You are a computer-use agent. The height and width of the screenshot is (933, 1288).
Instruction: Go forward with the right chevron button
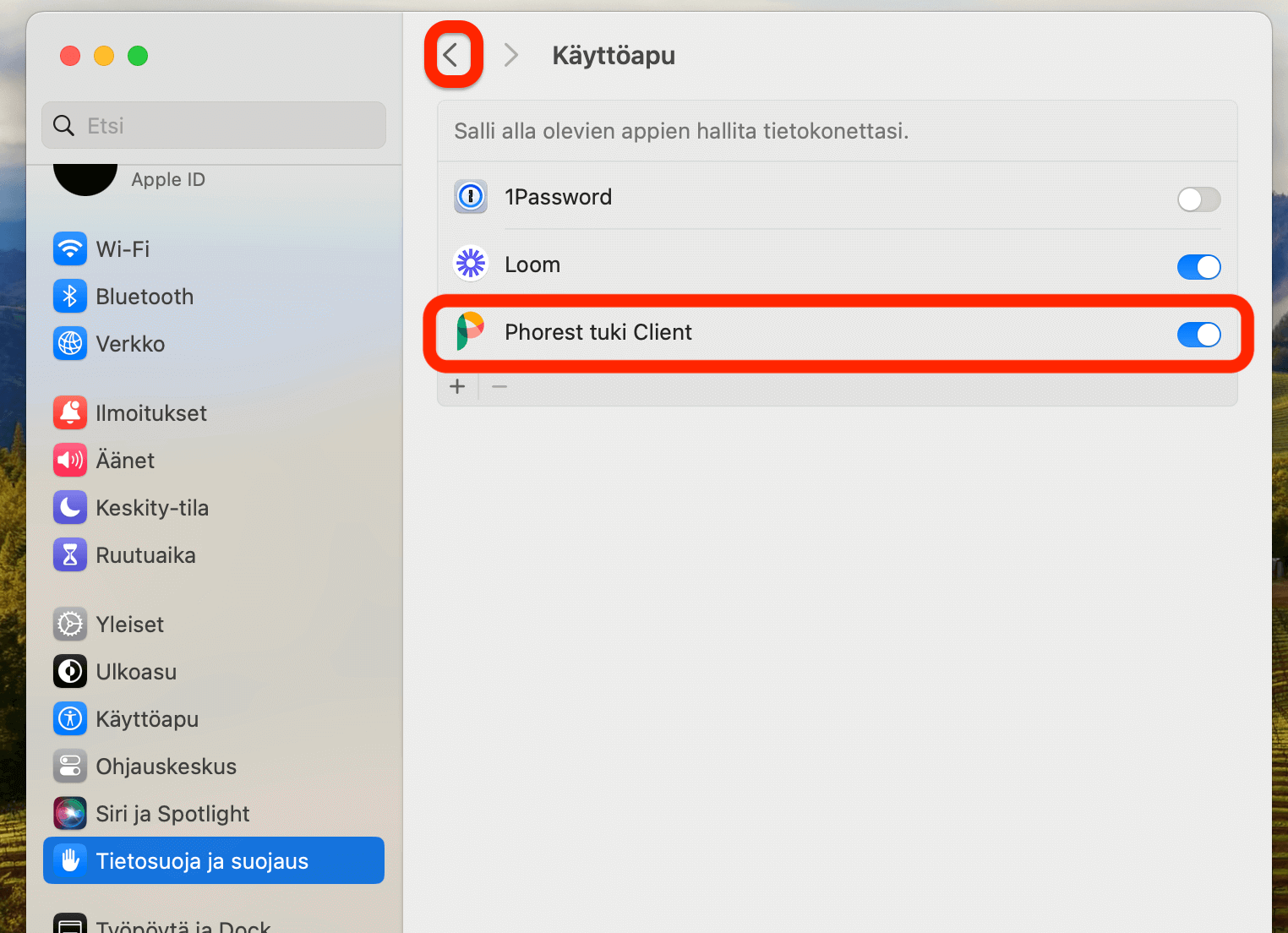coord(510,55)
